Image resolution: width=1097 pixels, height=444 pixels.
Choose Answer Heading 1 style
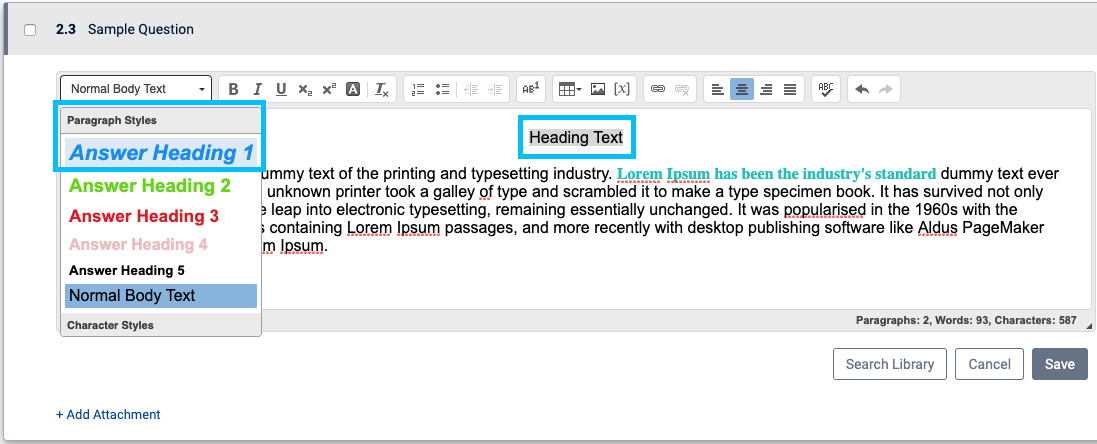(x=161, y=152)
